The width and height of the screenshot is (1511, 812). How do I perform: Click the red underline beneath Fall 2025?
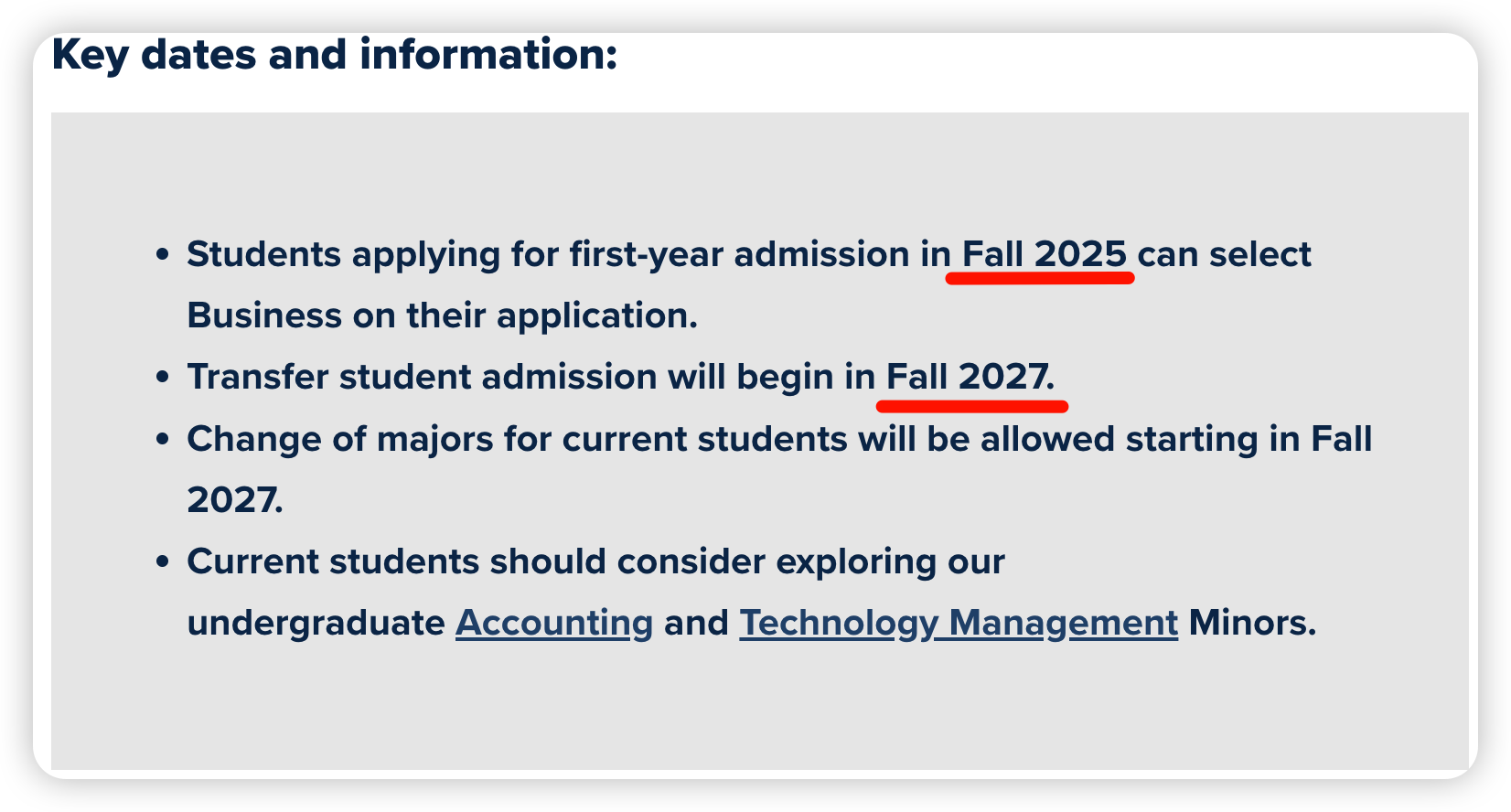(1040, 278)
